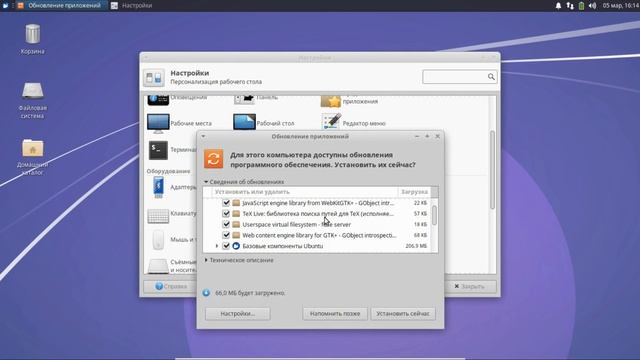Click Закрыть button in Settings window

469,286
